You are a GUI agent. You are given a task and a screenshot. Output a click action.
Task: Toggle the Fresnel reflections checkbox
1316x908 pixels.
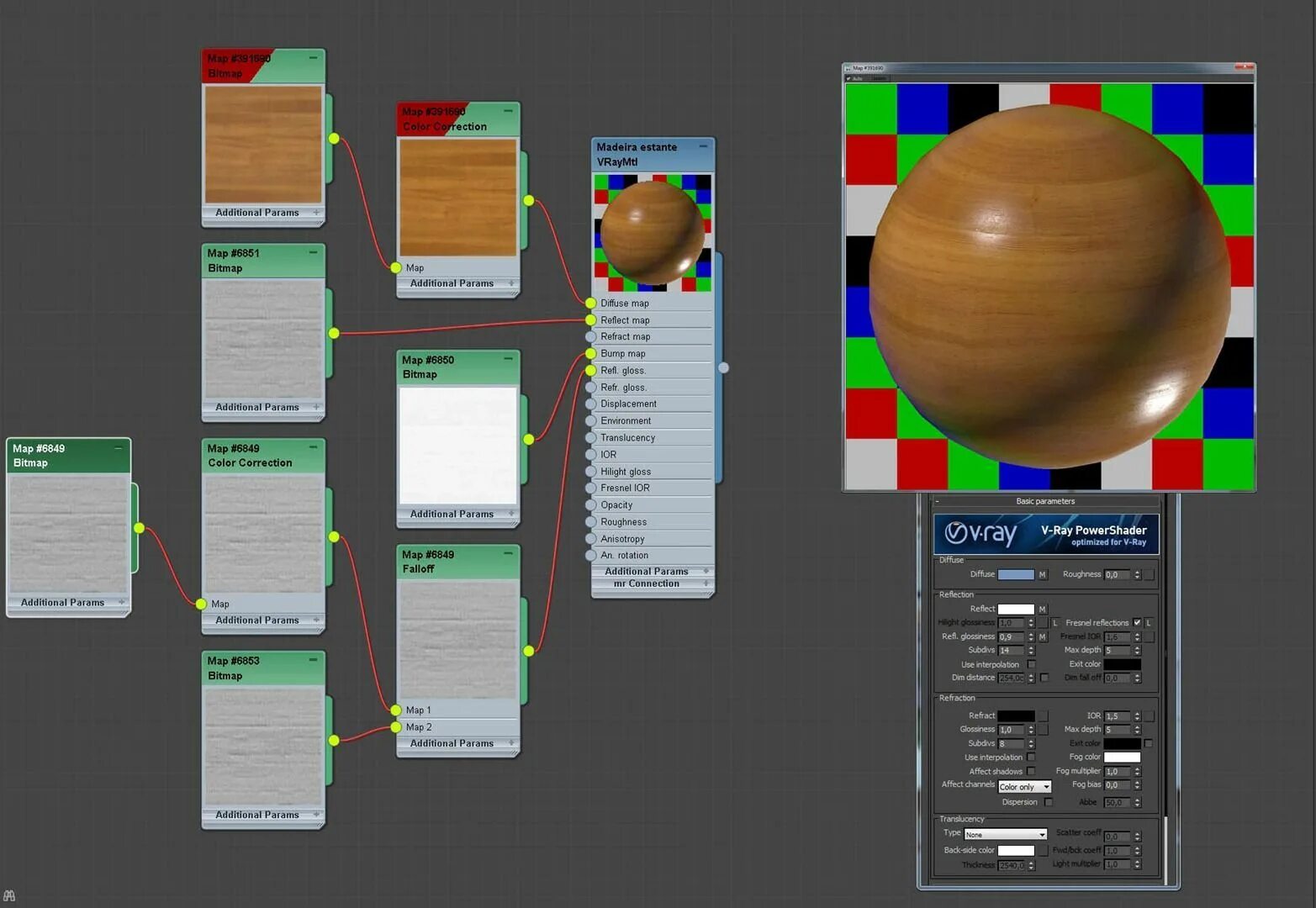[1137, 623]
